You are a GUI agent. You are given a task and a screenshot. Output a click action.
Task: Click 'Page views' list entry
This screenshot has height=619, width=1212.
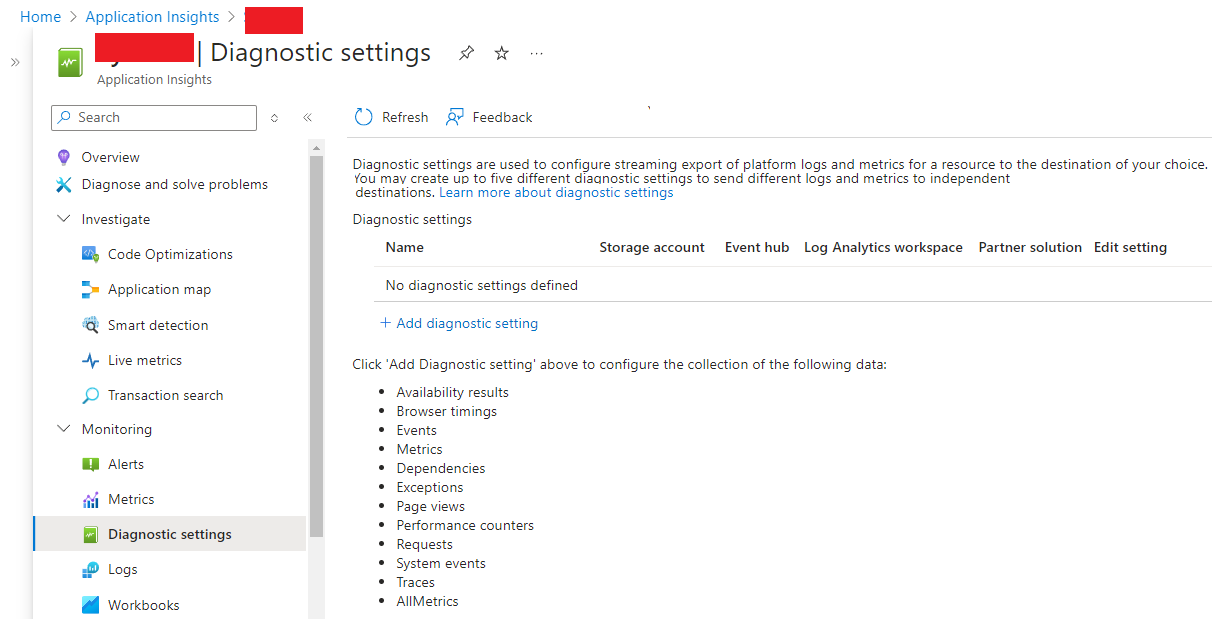click(431, 506)
